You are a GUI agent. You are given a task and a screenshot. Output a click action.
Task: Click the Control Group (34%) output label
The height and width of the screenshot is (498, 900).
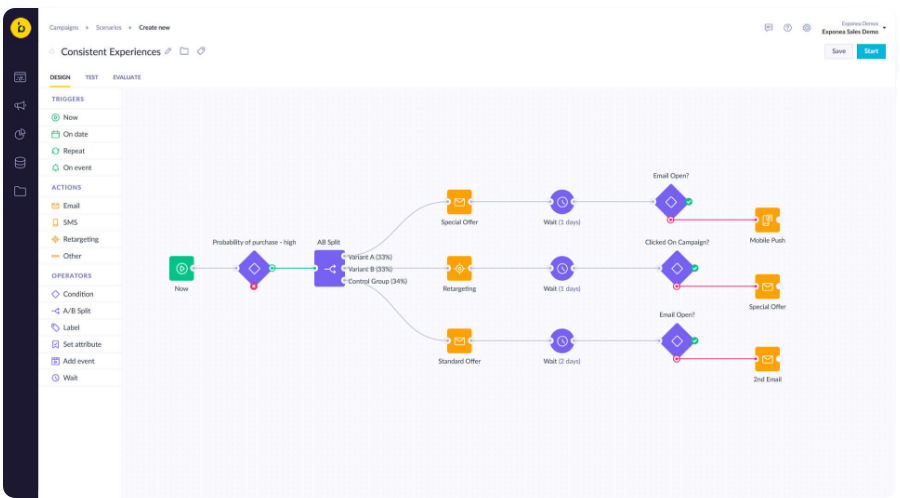pos(378,281)
